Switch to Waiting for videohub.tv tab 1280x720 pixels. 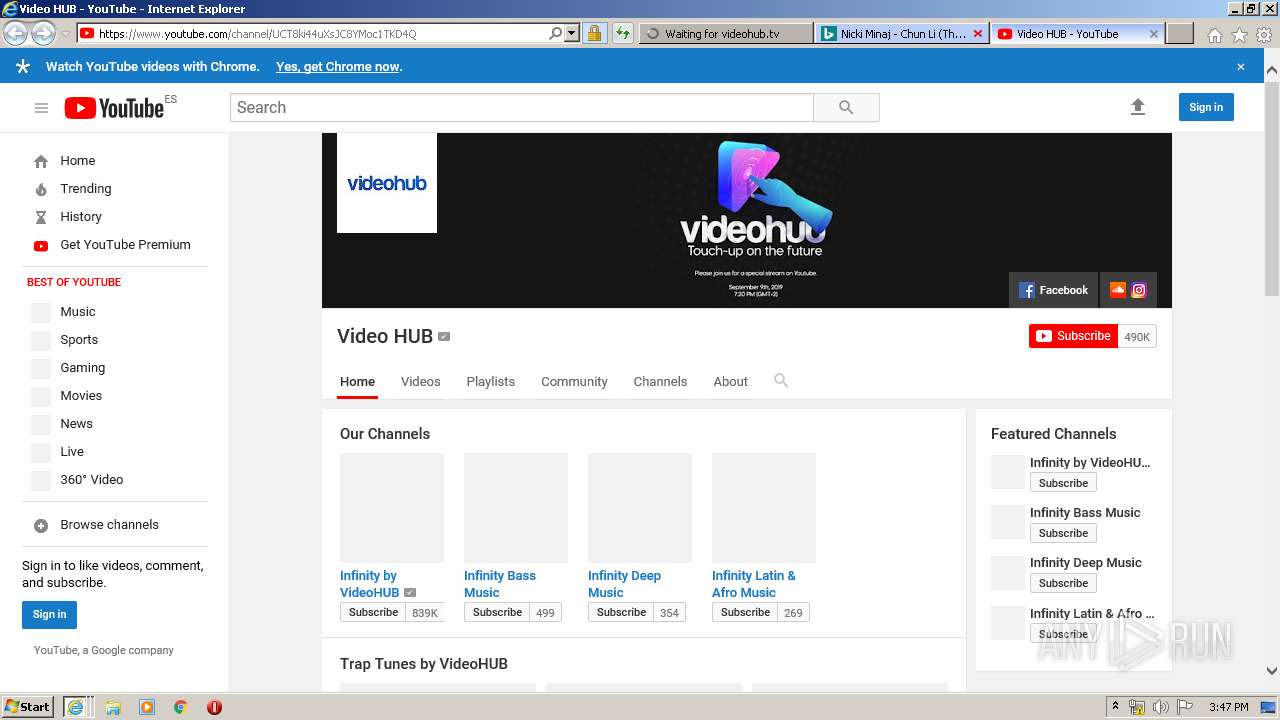[x=725, y=33]
